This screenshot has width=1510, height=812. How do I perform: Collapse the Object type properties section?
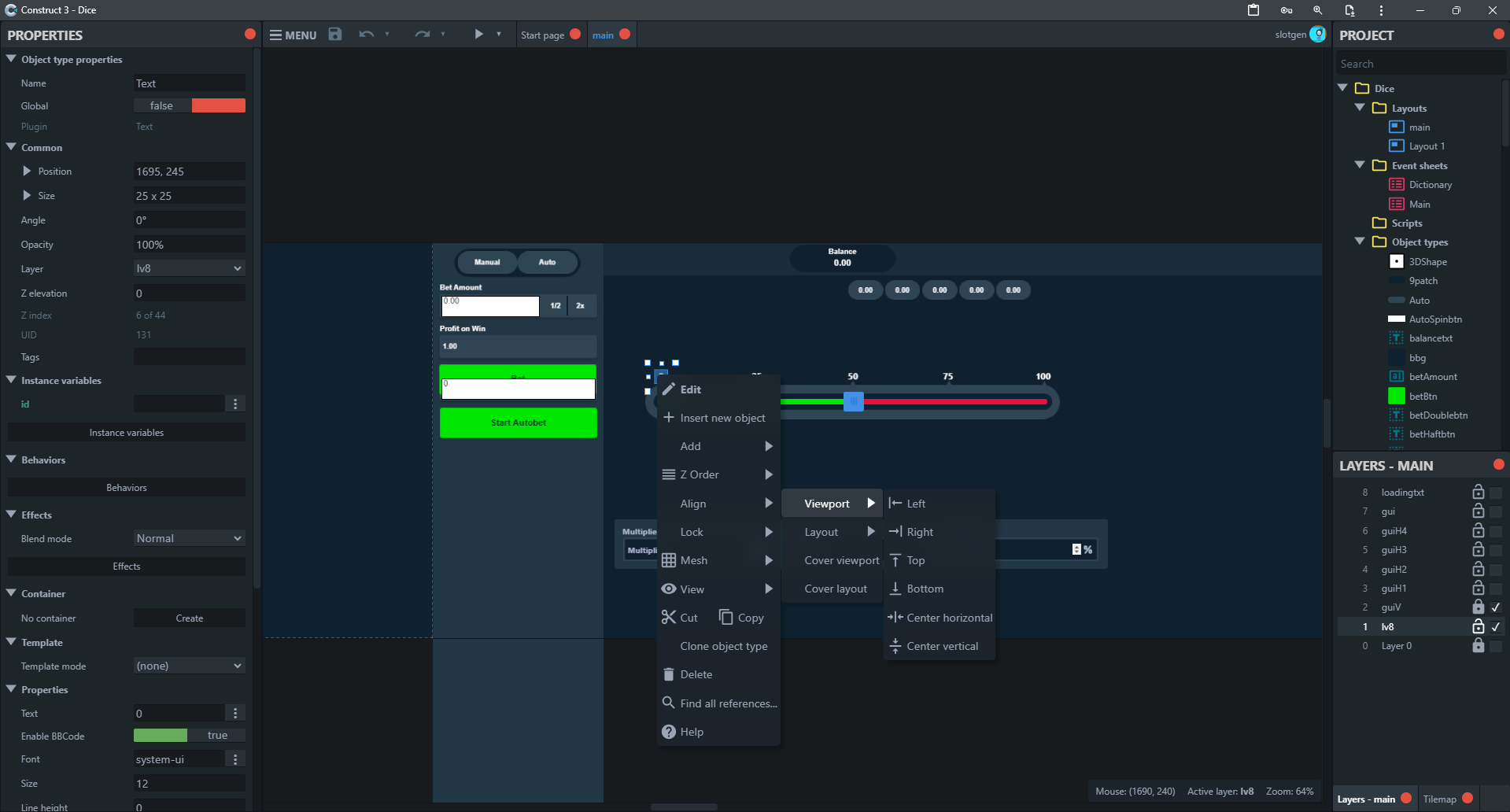click(x=11, y=59)
